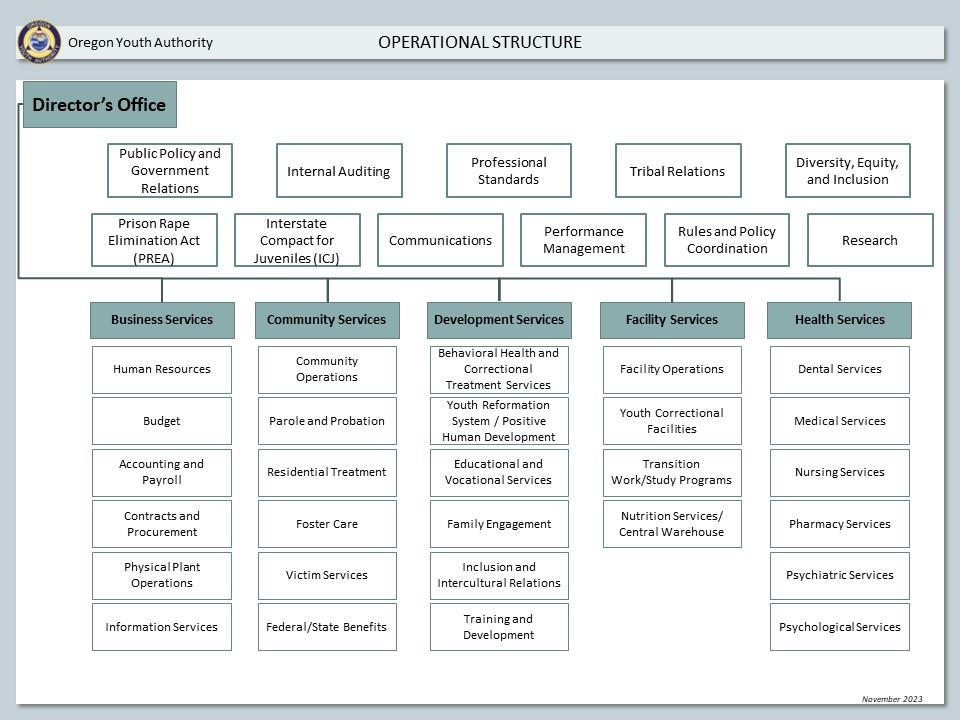Select the Director's Office box
This screenshot has width=960, height=720.
point(99,105)
